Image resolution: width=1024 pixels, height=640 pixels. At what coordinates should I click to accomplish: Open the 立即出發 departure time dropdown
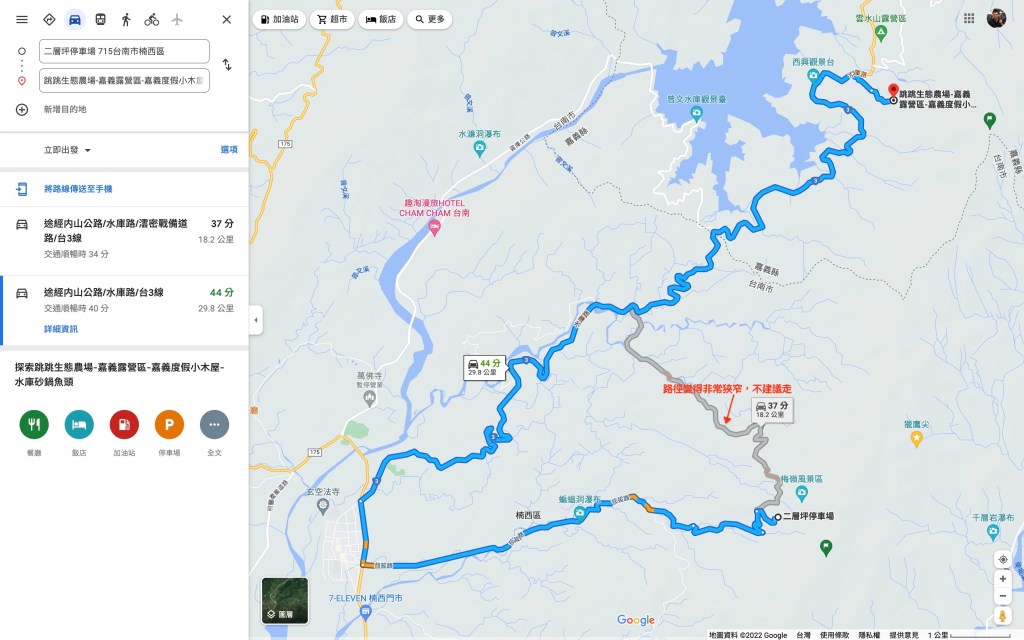click(67, 150)
